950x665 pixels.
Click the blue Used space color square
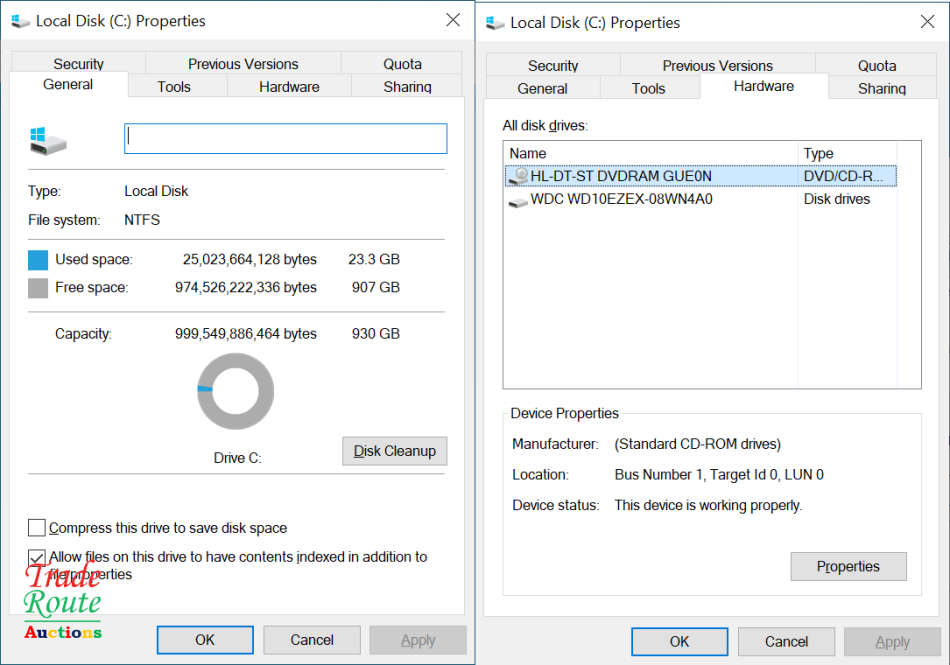pyautogui.click(x=38, y=260)
